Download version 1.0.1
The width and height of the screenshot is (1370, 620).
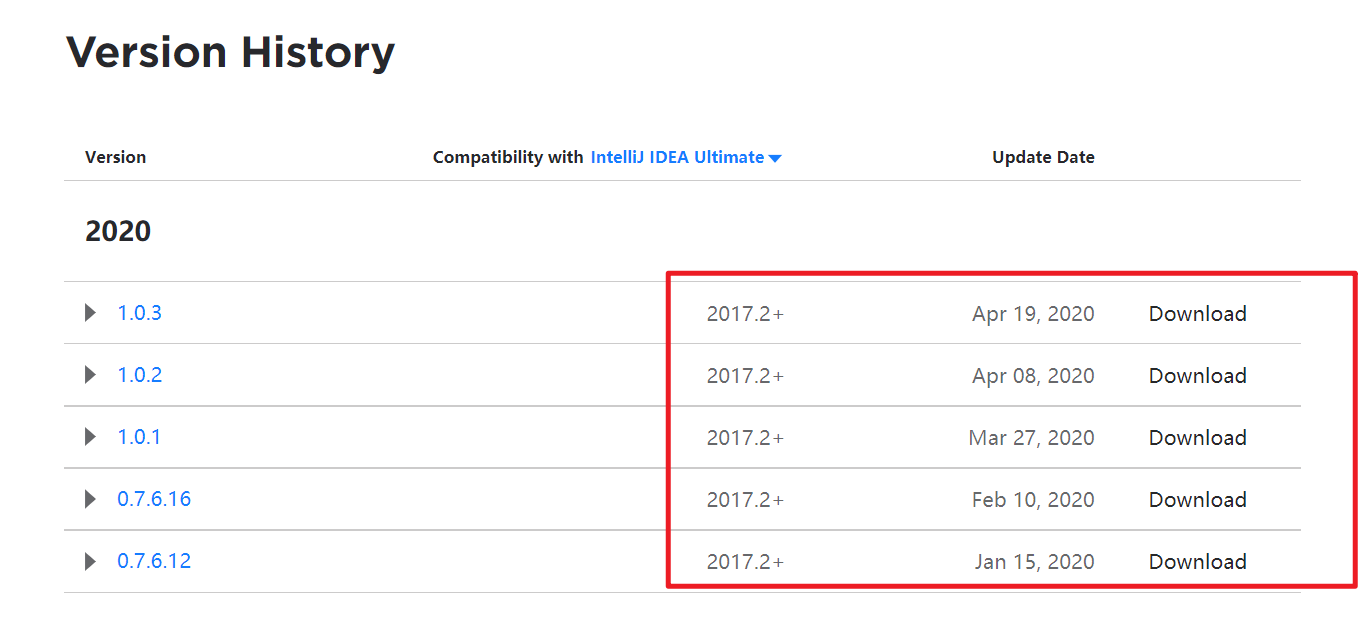pyautogui.click(x=1197, y=438)
